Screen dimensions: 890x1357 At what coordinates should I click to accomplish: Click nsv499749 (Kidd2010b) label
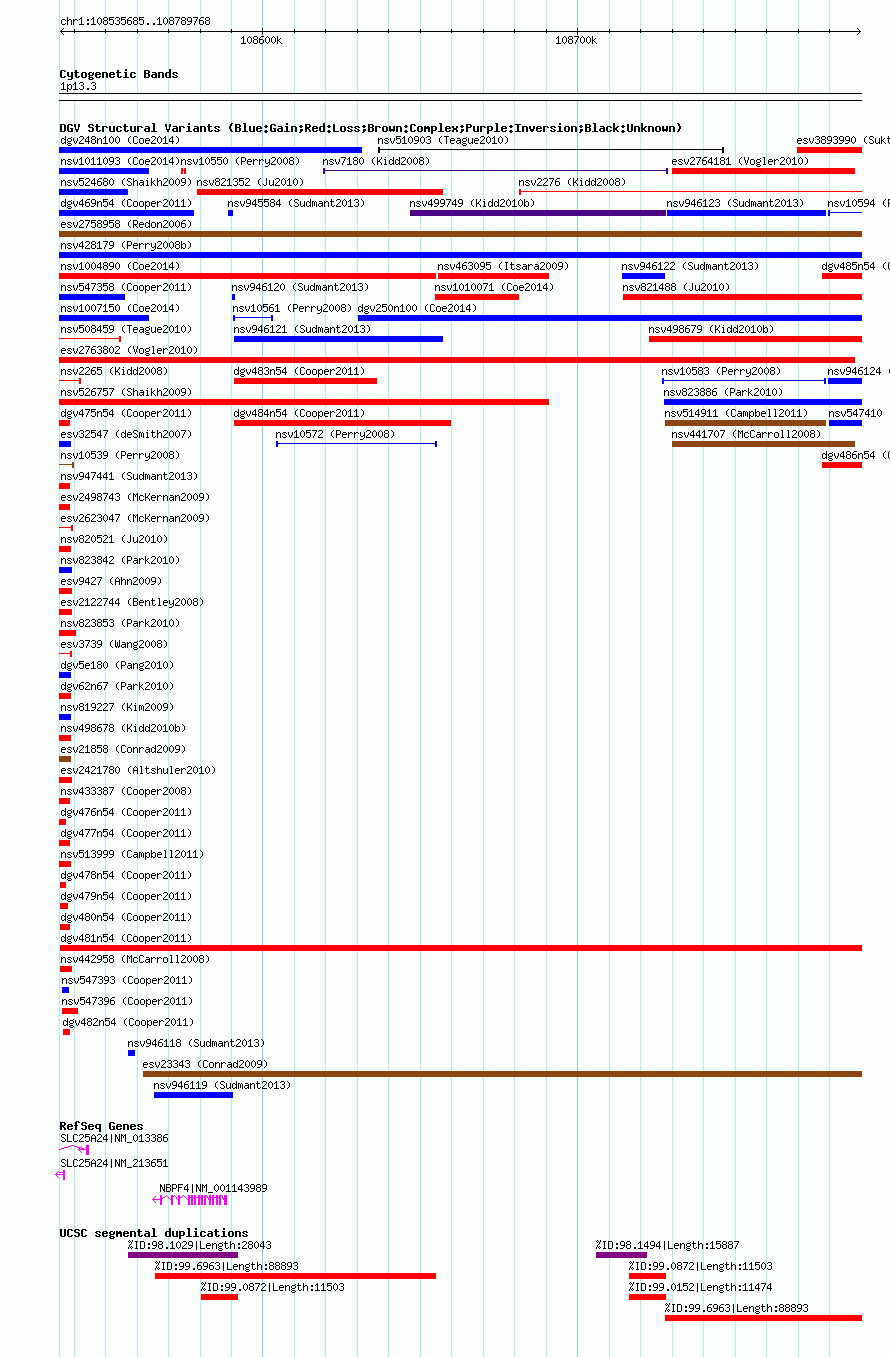(x=473, y=204)
